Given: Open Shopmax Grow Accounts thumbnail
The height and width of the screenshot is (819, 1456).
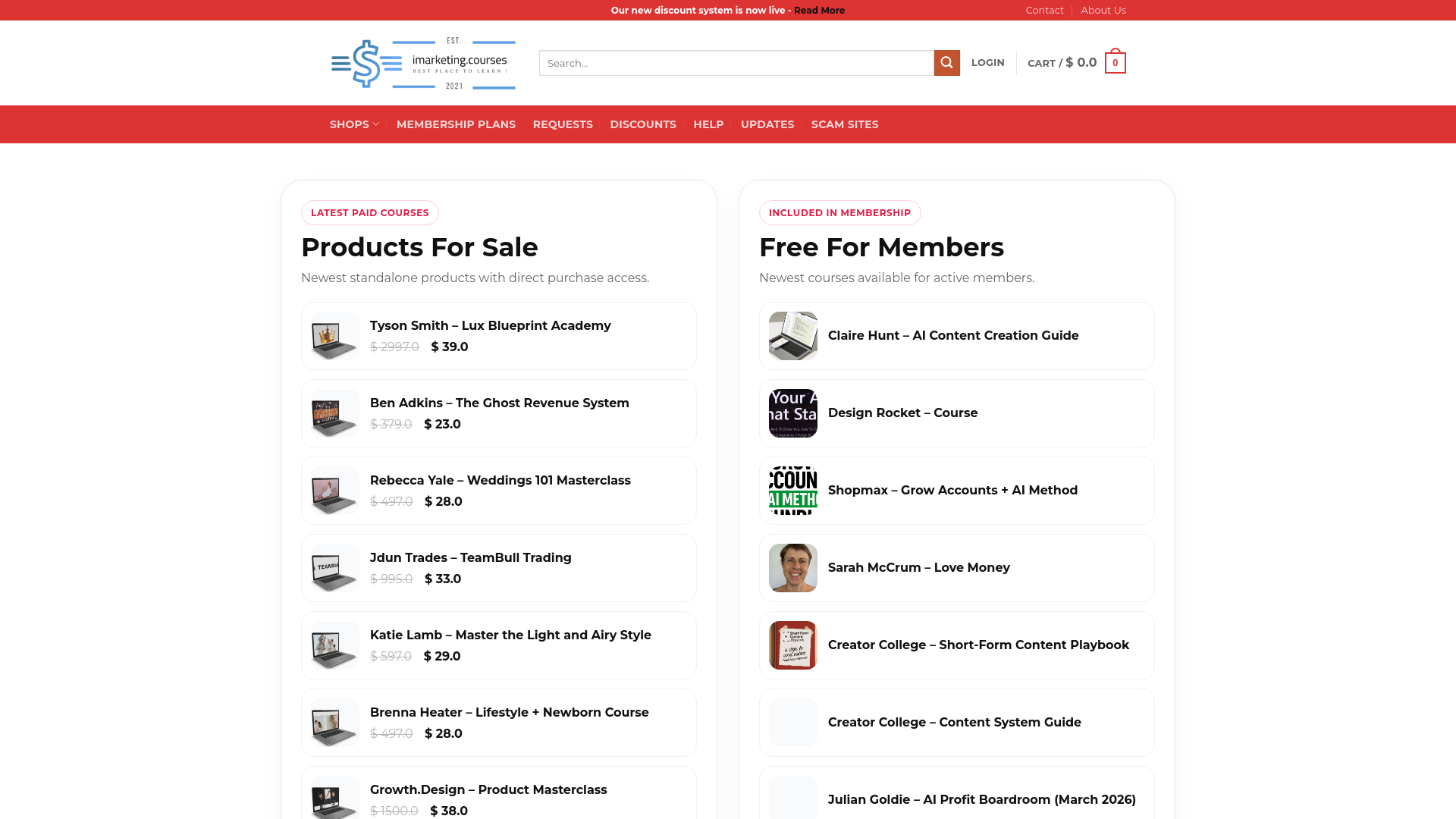Looking at the screenshot, I should pyautogui.click(x=793, y=491).
